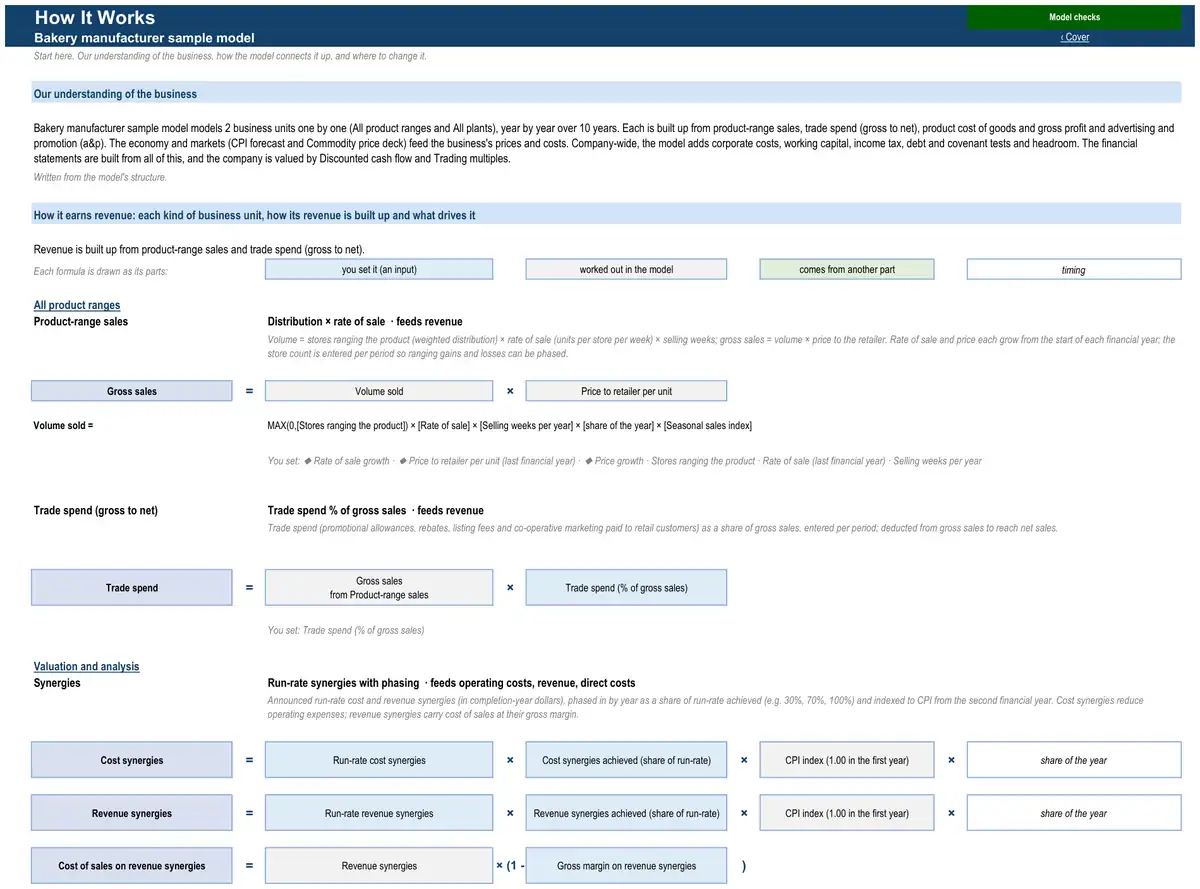This screenshot has width=1200, height=889.
Task: Click the Revenue synergies box in the Cost of sales row
Action: tap(379, 866)
